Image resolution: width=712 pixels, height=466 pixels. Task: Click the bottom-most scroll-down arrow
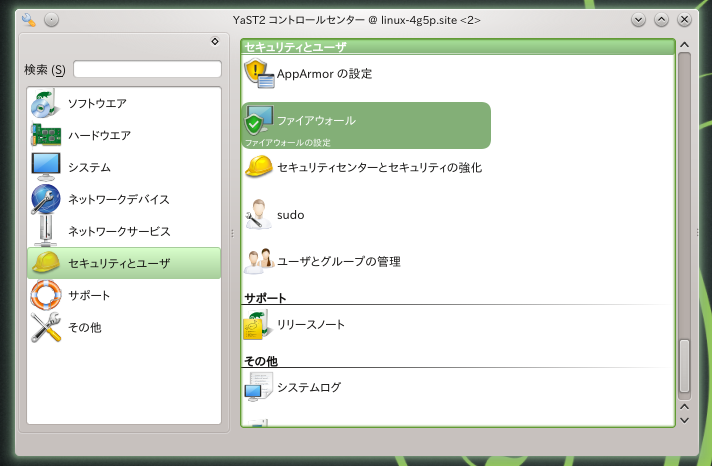[685, 421]
